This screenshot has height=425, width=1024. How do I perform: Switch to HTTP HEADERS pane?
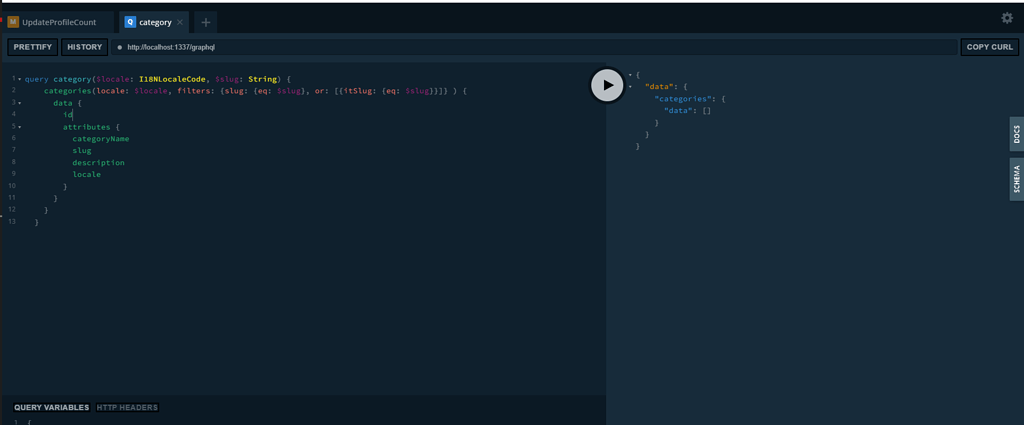pos(127,407)
